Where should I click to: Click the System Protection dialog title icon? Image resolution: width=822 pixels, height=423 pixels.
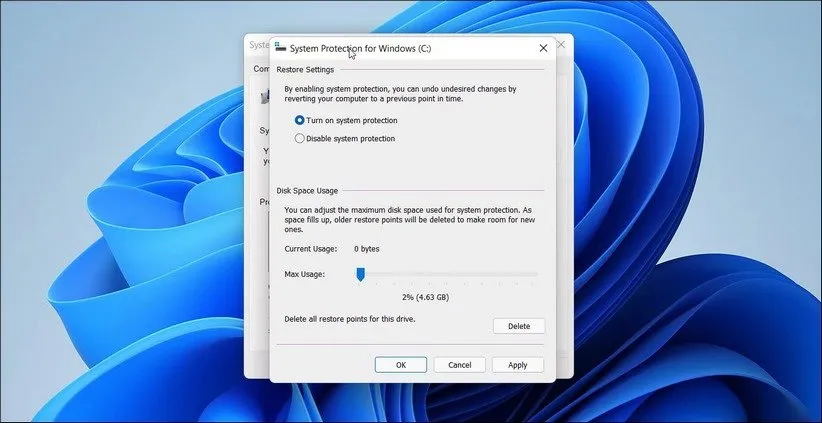click(280, 48)
